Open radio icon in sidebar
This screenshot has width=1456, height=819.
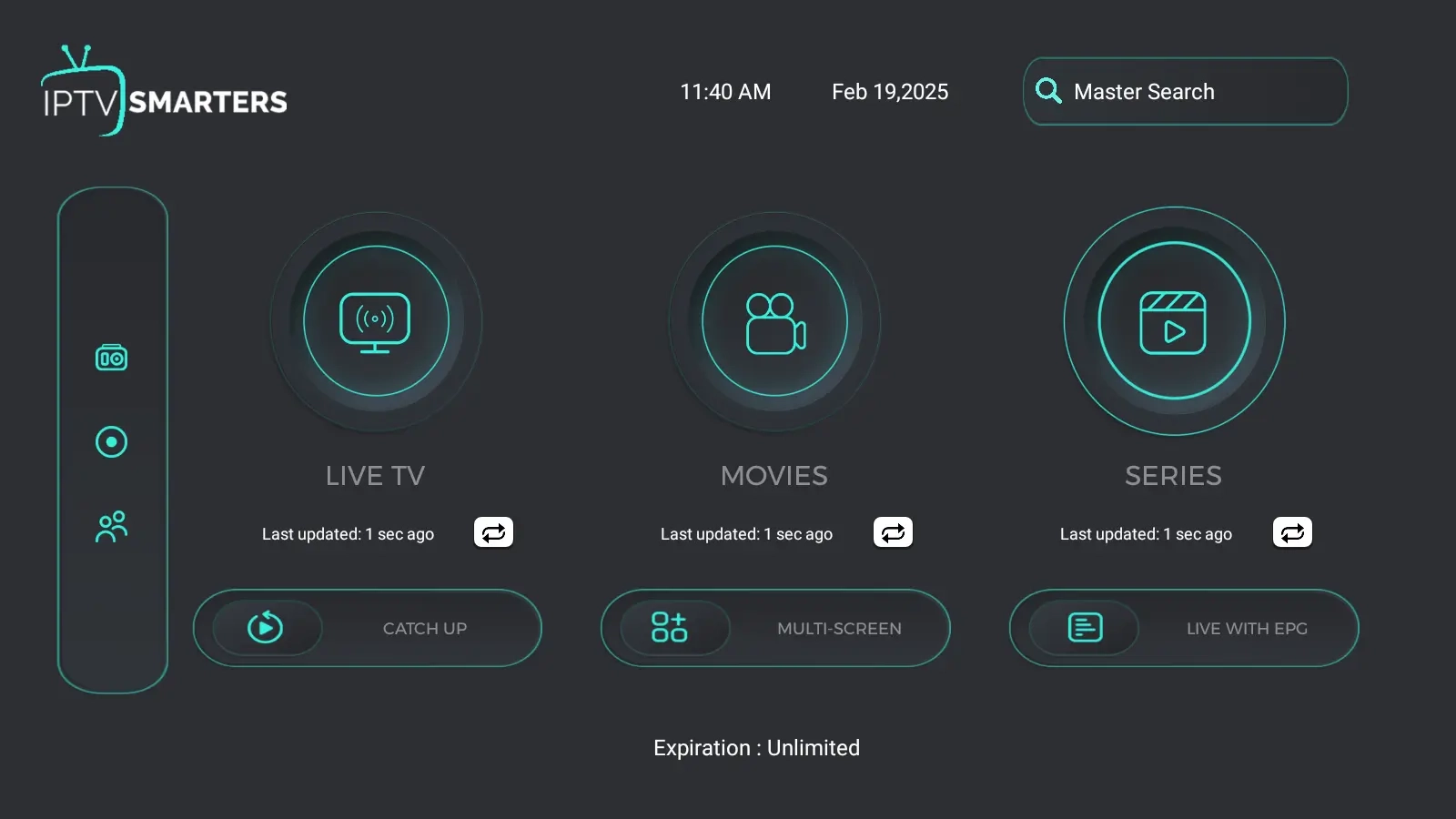[x=112, y=358]
